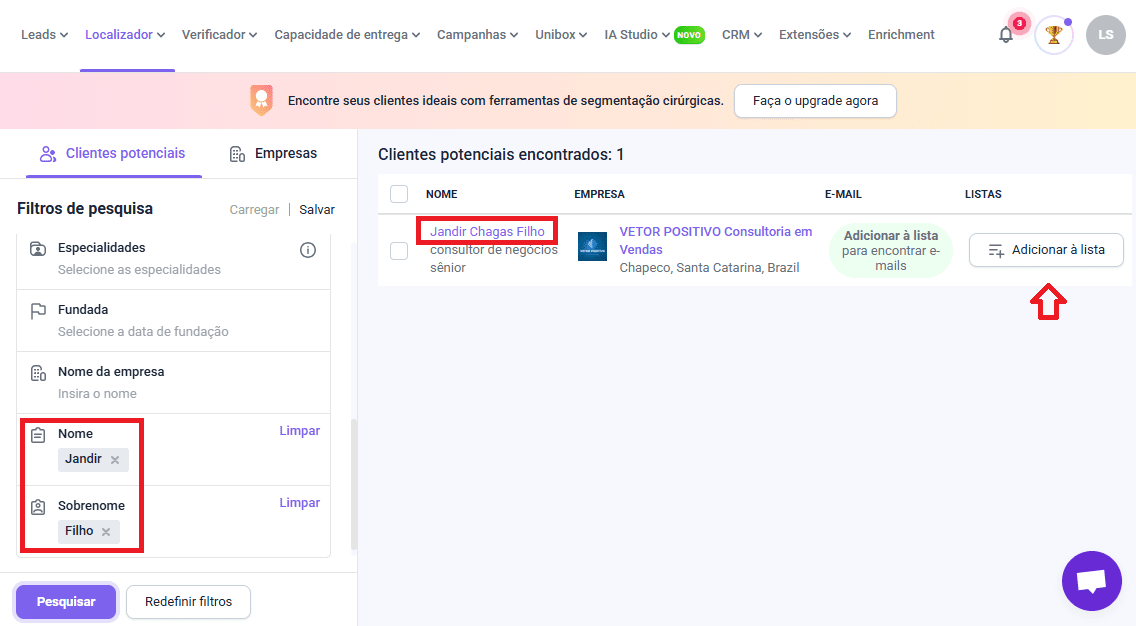Remove the Filho surname filter tag

click(106, 532)
